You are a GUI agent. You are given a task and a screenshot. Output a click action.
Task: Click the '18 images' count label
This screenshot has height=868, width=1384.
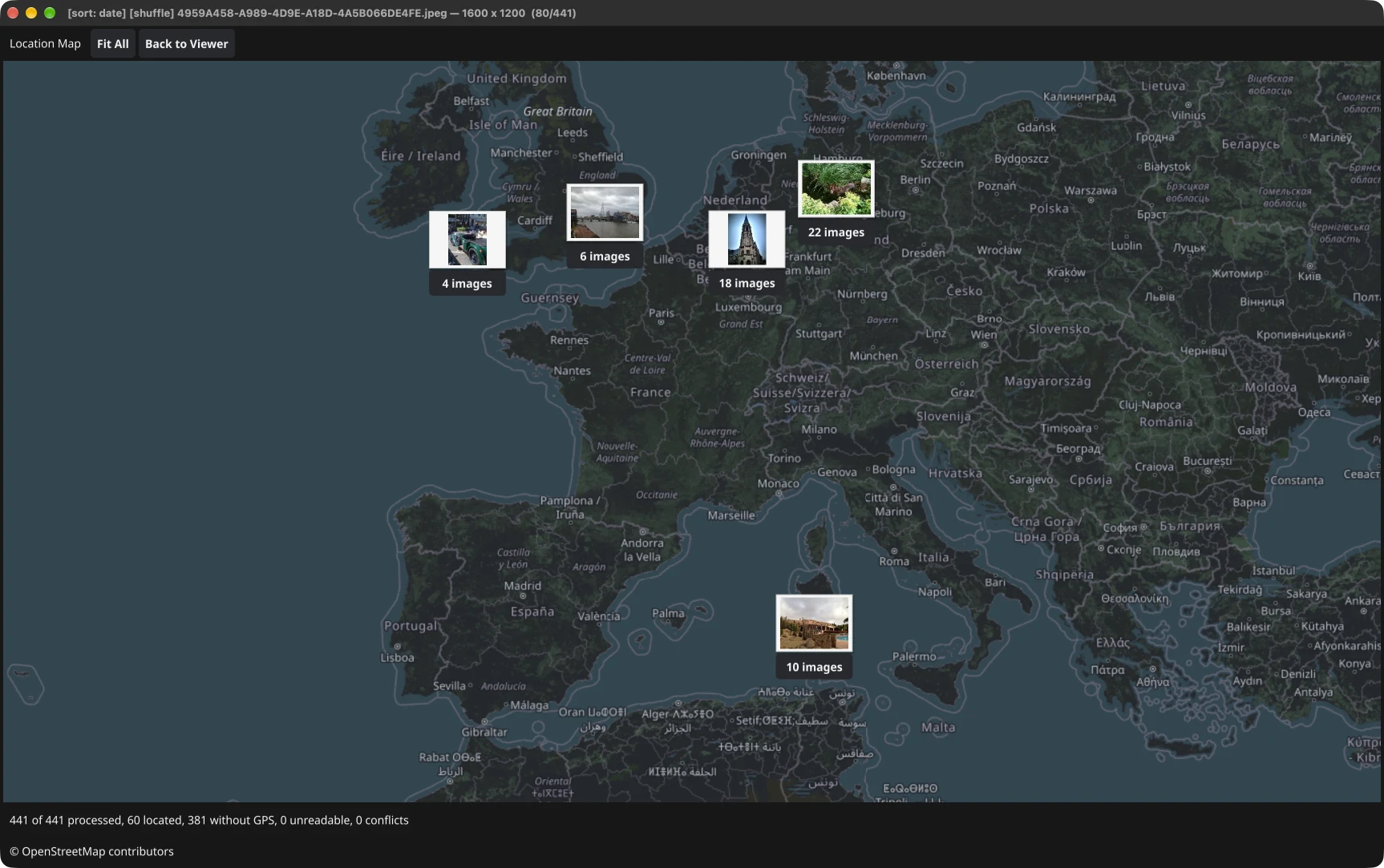click(x=747, y=283)
